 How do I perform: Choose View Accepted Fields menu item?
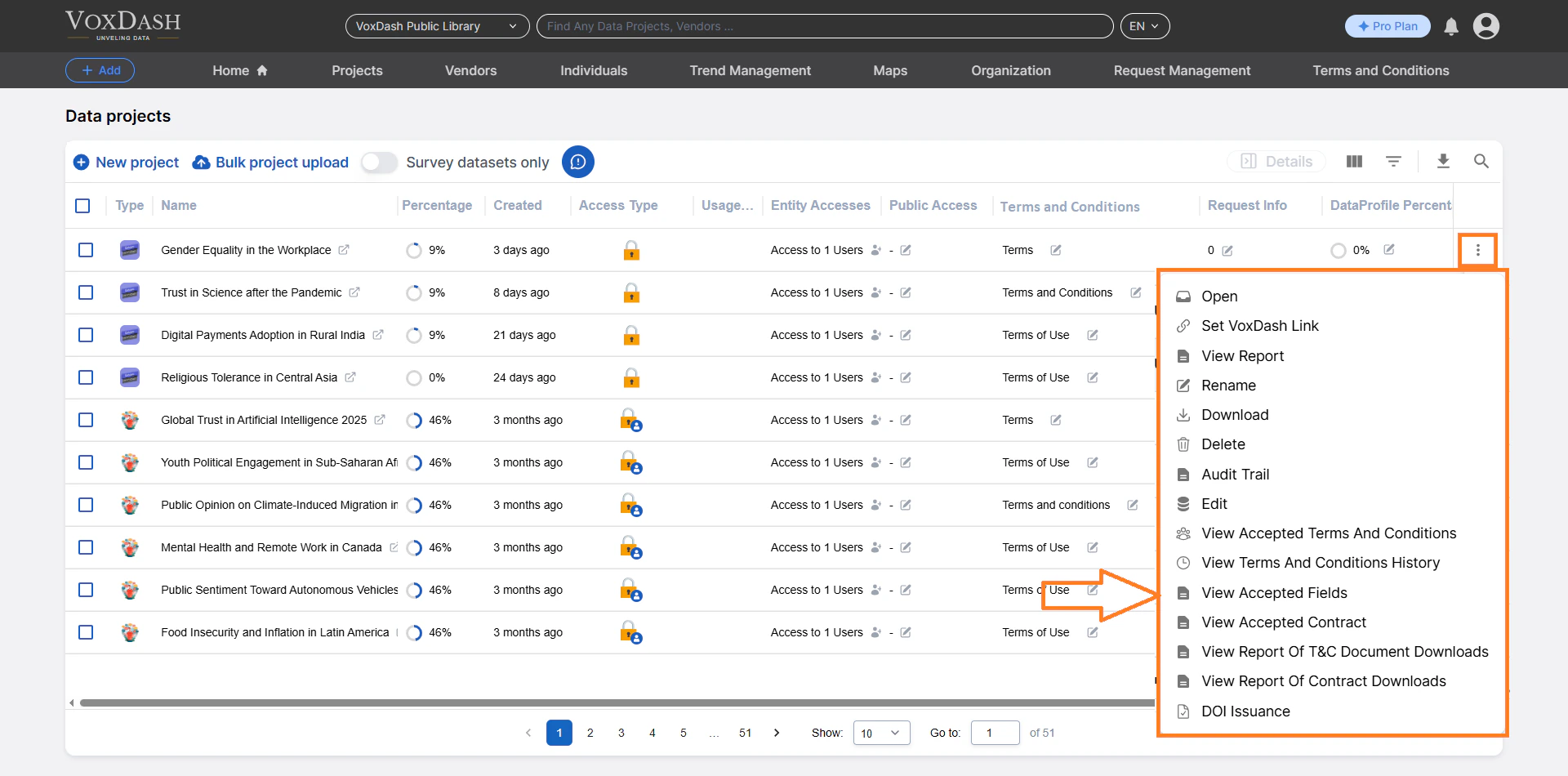(1332, 593)
